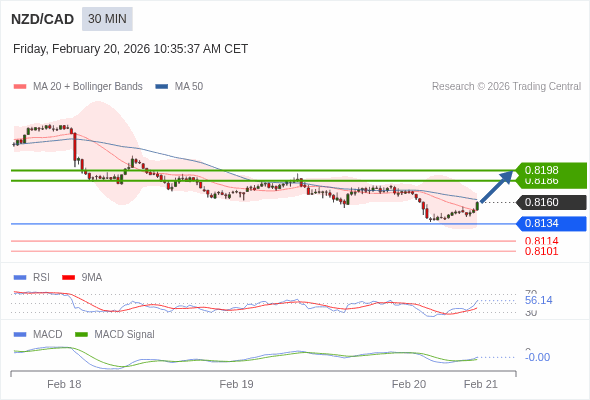The width and height of the screenshot is (590, 400).
Task: Click the RSI blue legend swatch
Action: [20, 278]
